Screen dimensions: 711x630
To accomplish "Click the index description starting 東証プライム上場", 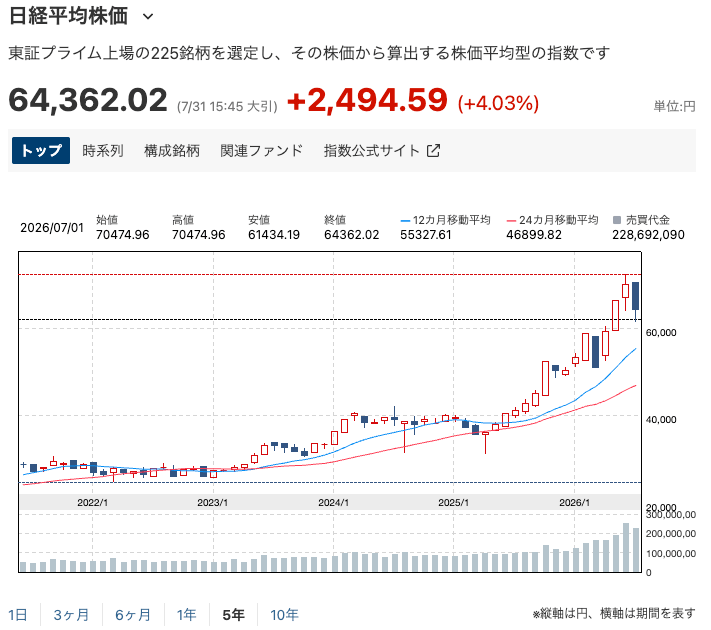I will click(x=309, y=53).
